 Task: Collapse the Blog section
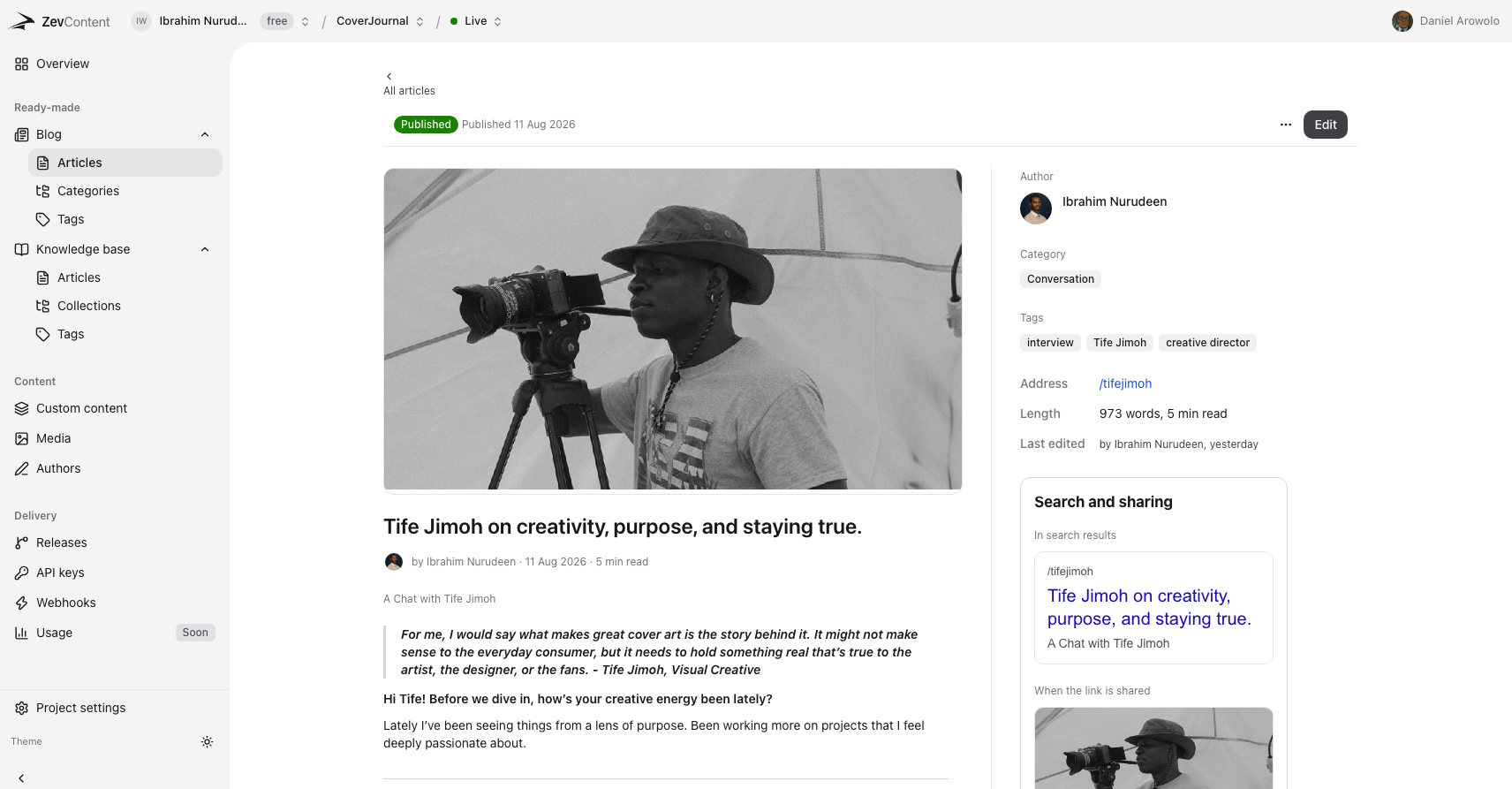(x=205, y=134)
